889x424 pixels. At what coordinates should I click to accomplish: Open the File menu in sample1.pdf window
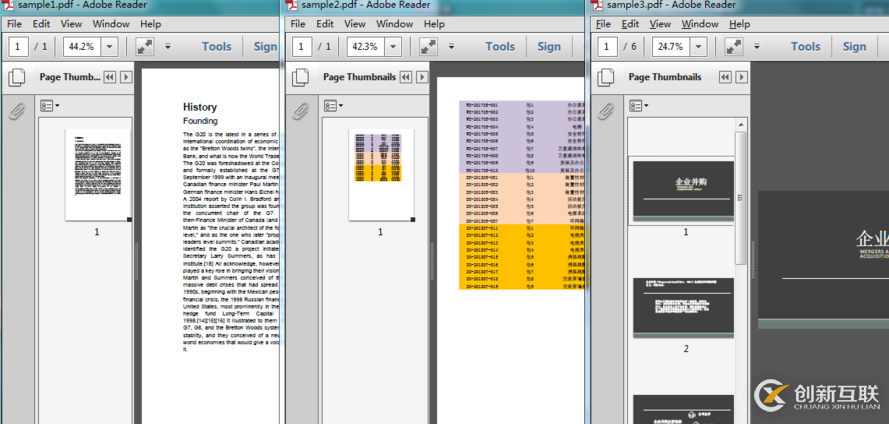coord(14,24)
